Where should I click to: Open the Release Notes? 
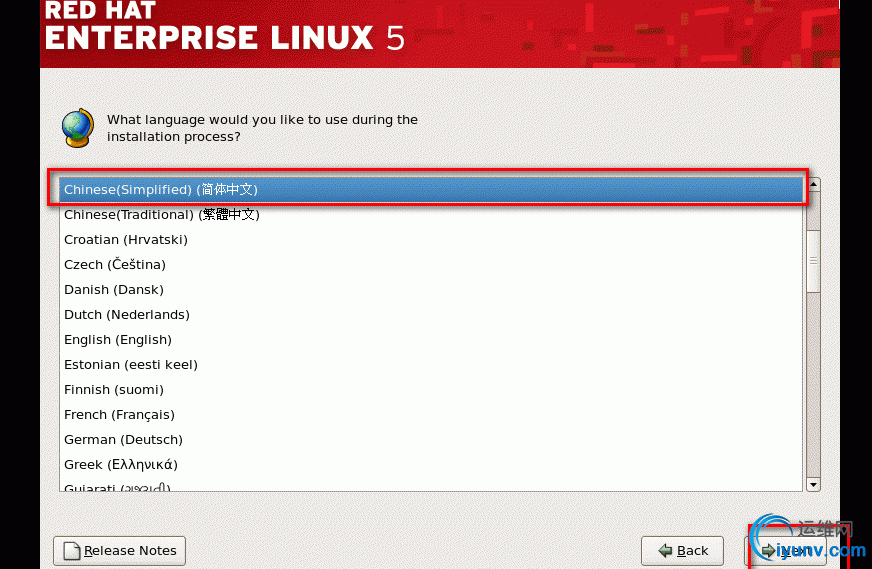[120, 551]
